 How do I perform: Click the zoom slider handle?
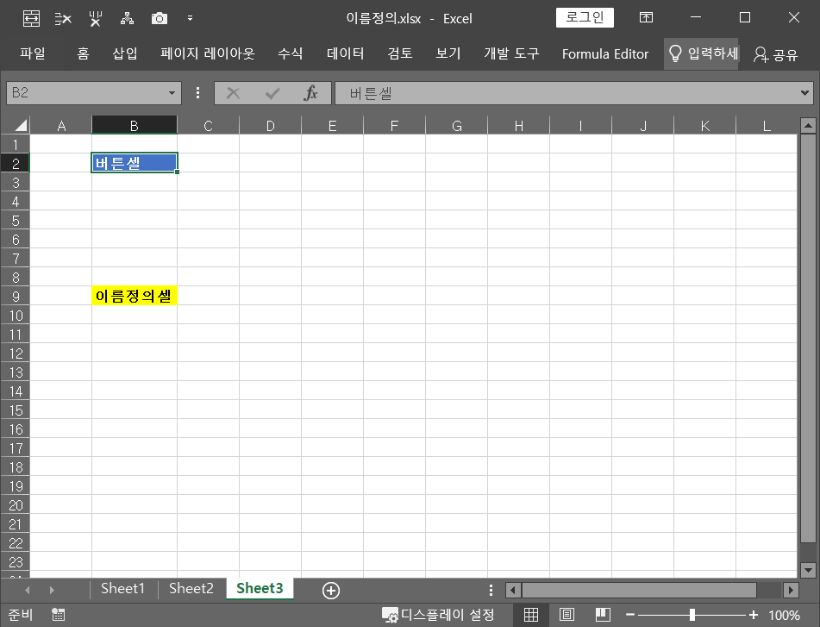point(692,615)
